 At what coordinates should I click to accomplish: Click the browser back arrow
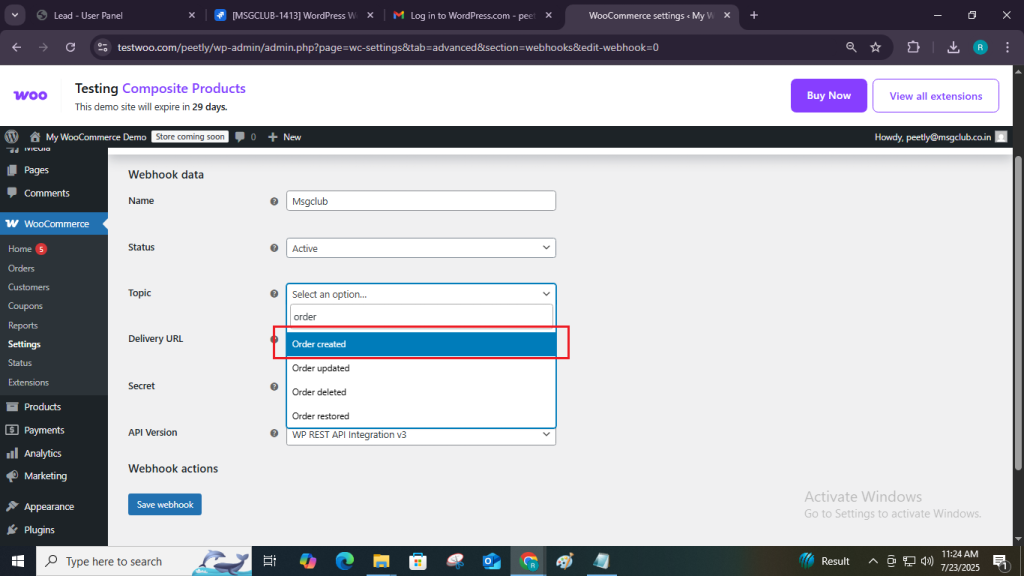(16, 47)
